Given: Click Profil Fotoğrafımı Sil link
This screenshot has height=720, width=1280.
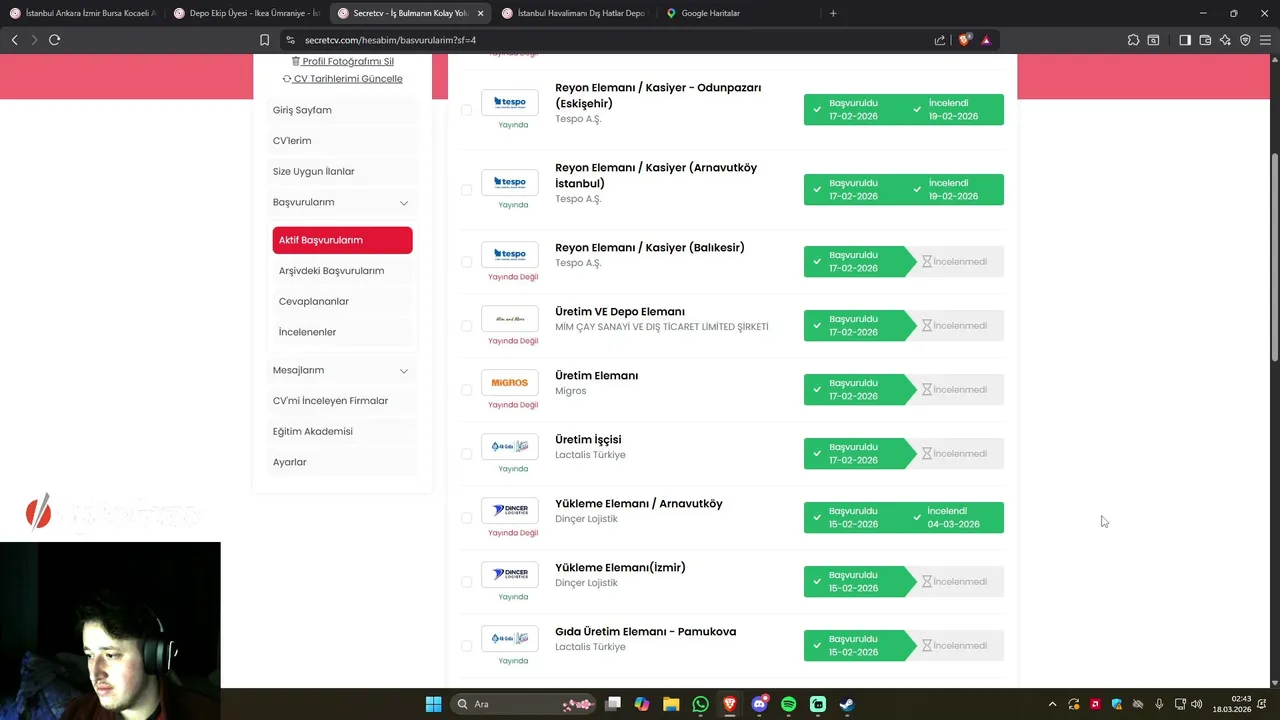Looking at the screenshot, I should (342, 61).
